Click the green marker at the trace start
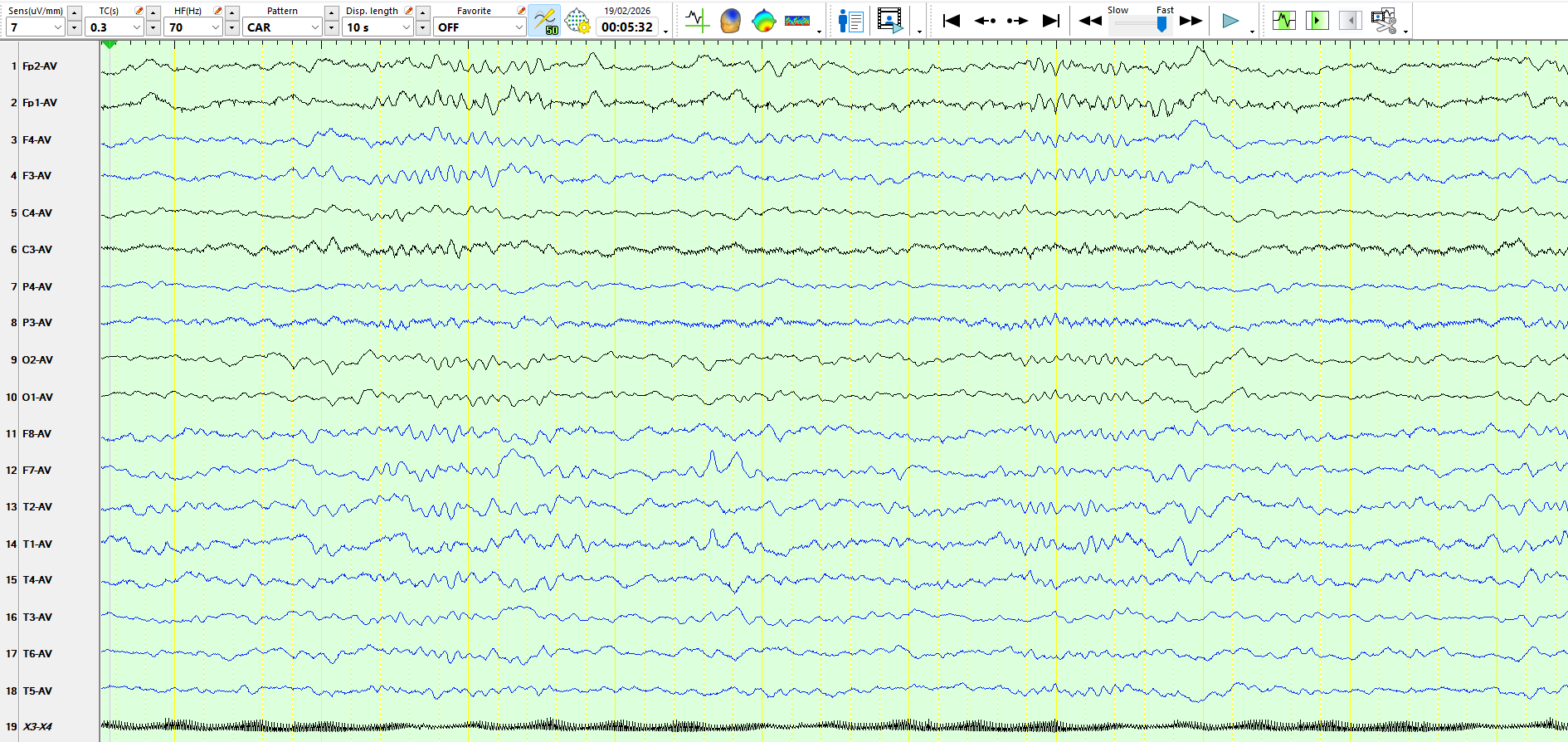1568x742 pixels. tap(109, 45)
